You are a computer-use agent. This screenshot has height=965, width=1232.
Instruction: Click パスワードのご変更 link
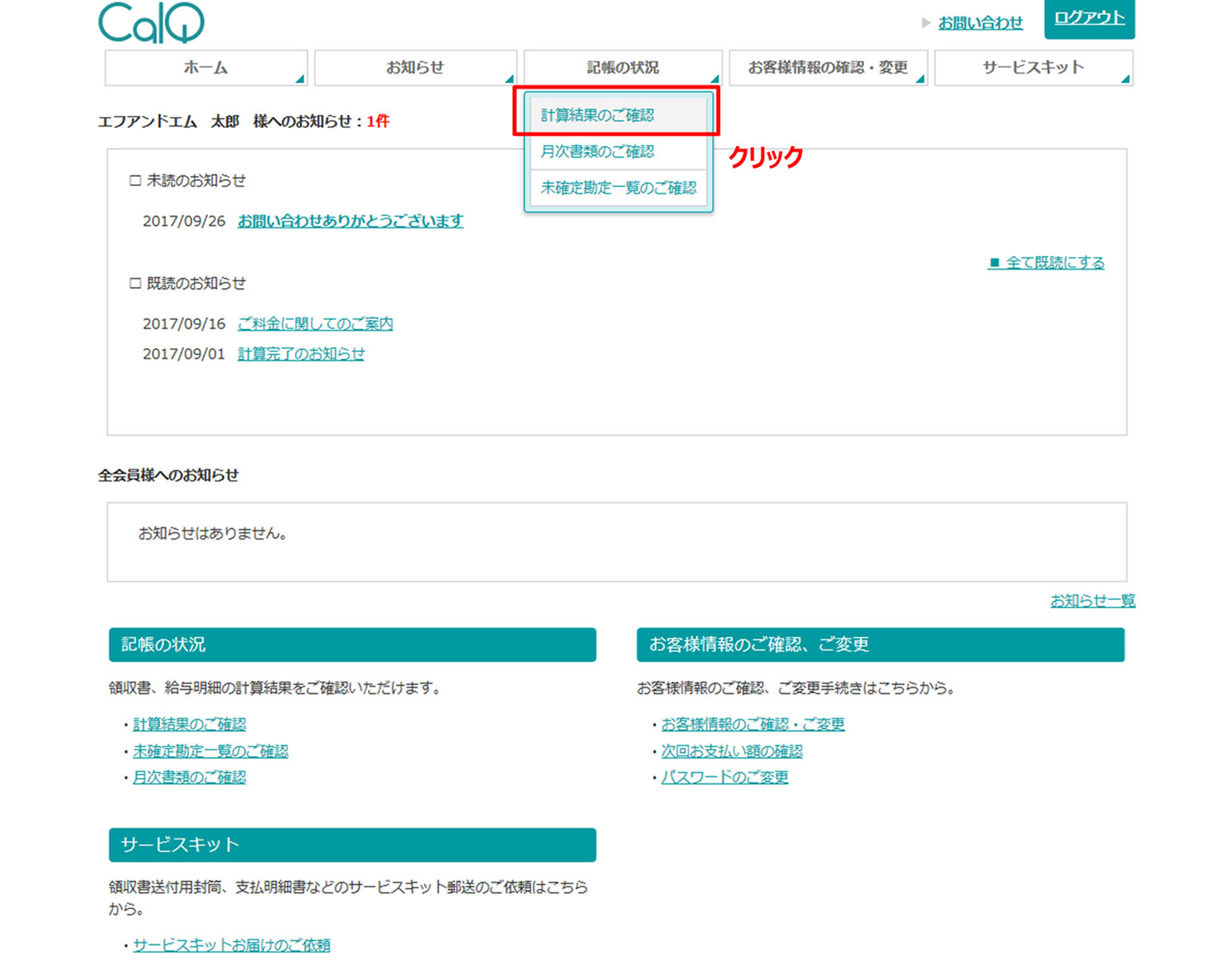(x=725, y=778)
